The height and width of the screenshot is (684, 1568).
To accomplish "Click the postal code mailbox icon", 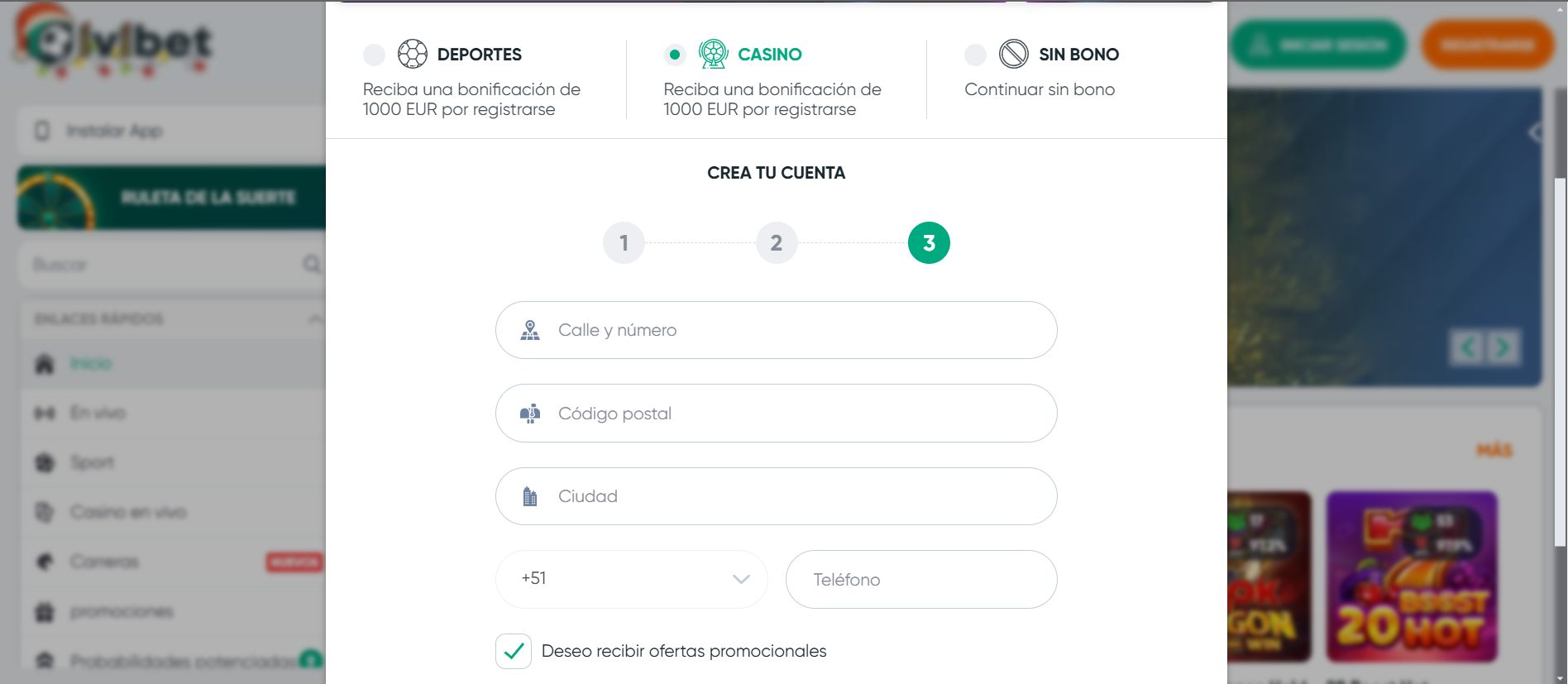I will pyautogui.click(x=530, y=414).
